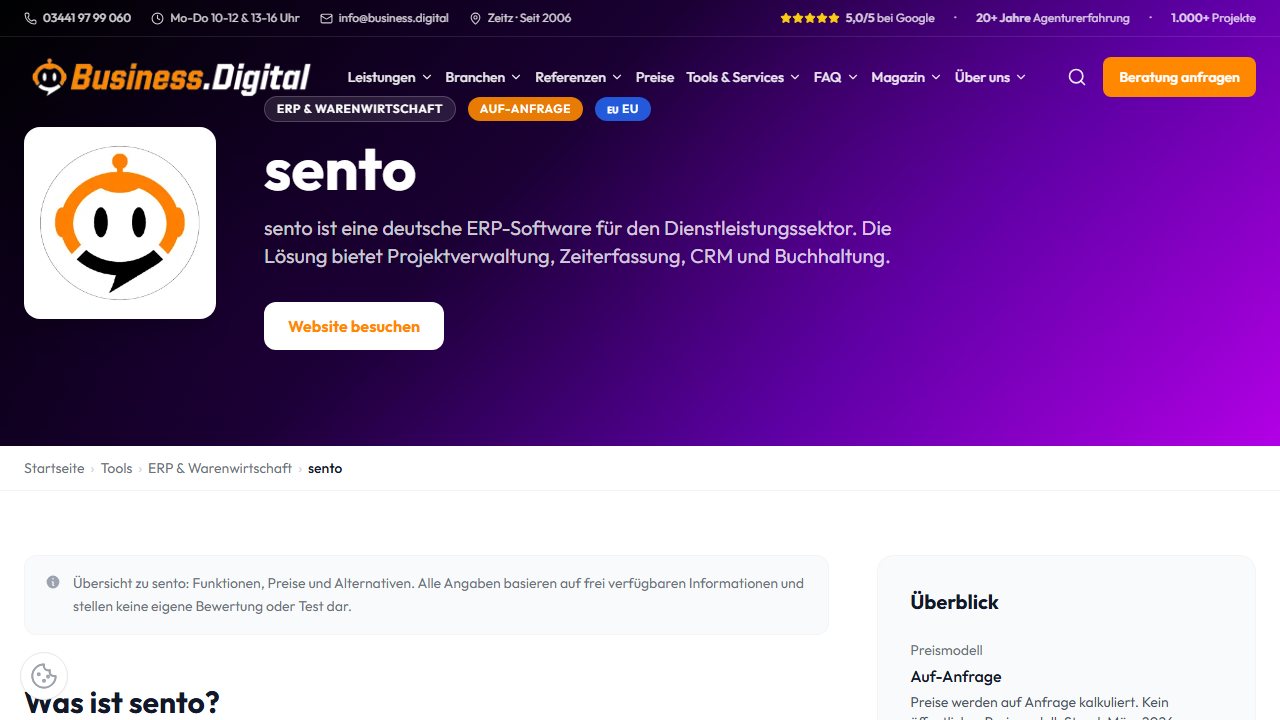This screenshot has width=1280, height=720.
Task: Click the Website besuchen button
Action: pos(354,326)
